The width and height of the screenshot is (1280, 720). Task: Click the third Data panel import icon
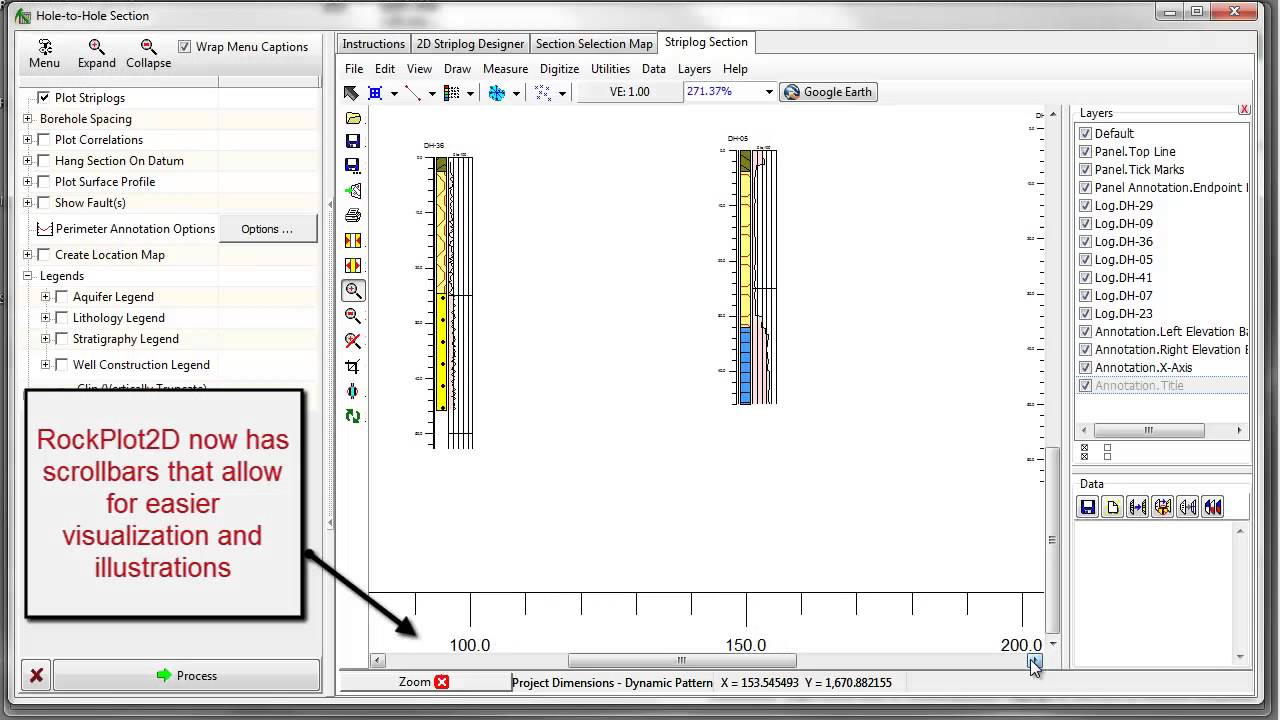(x=1138, y=507)
